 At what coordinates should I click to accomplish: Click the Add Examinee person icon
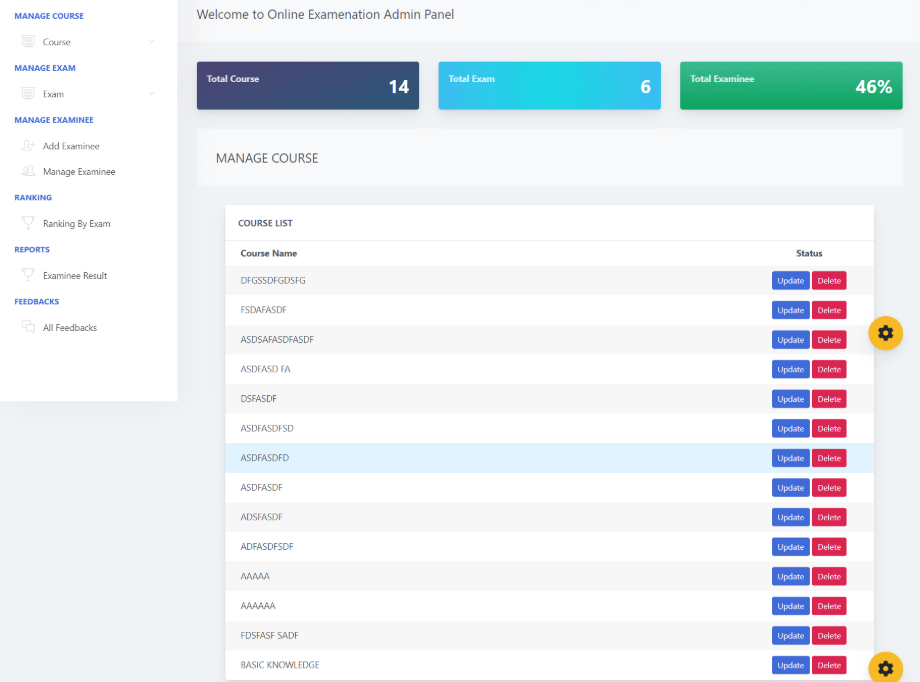tap(28, 146)
